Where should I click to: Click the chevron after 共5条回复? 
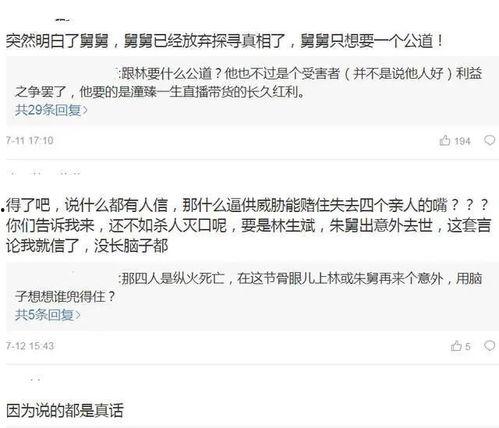tap(78, 315)
